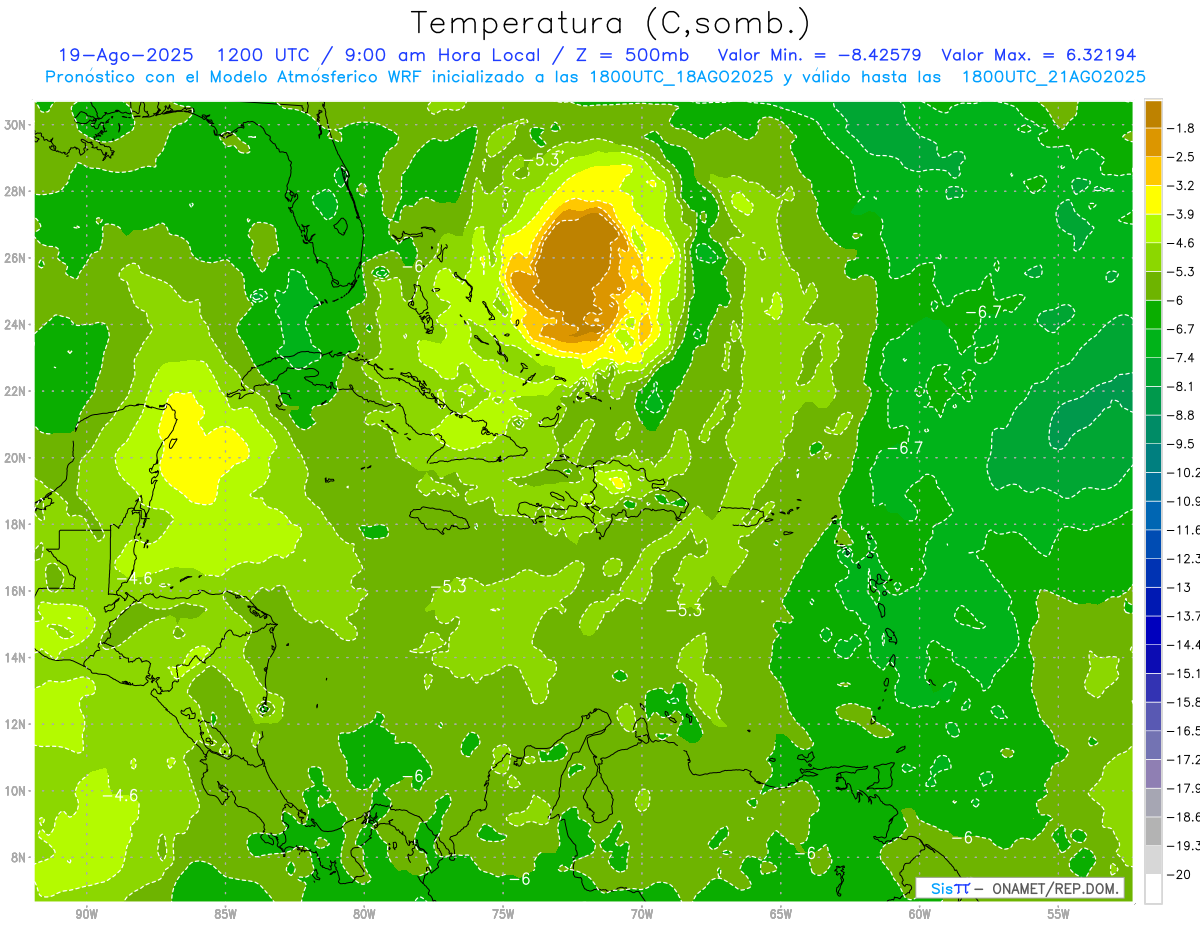This screenshot has width=1200, height=927.
Task: Click the colorbar tick label -10.2
Action: [x=1184, y=472]
